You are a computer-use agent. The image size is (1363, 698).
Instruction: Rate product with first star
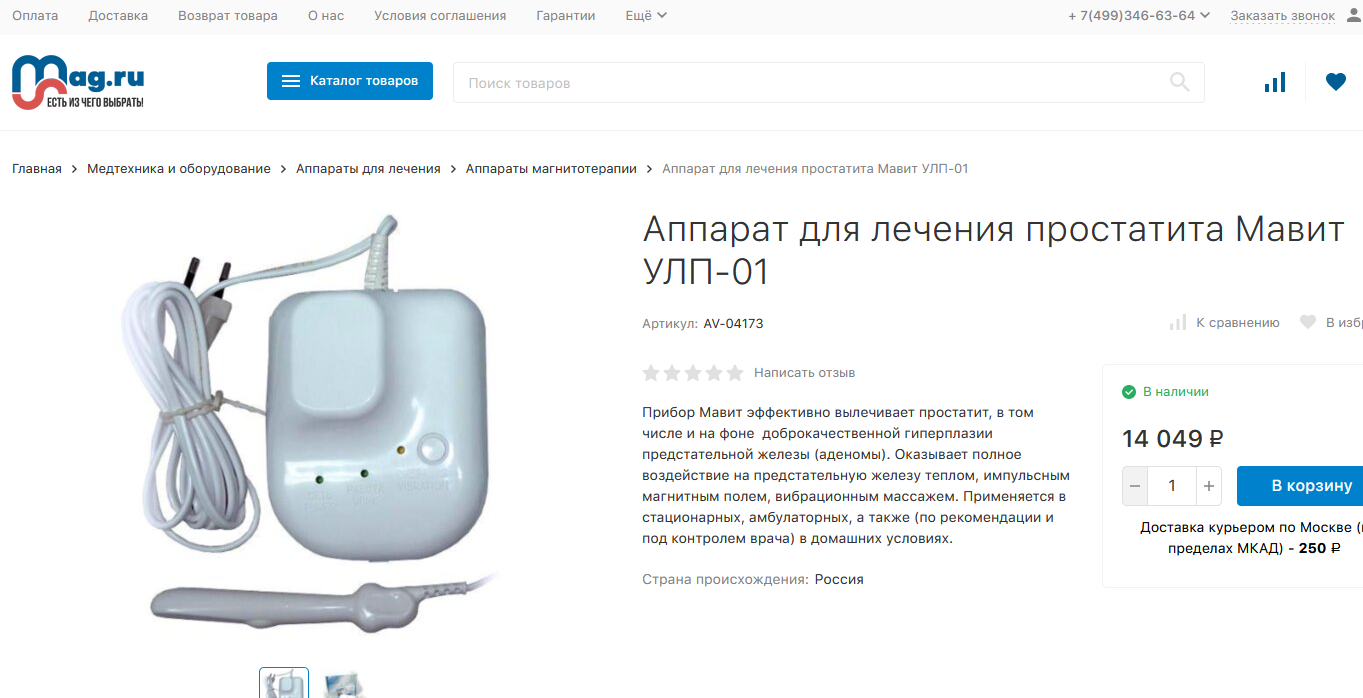point(651,373)
